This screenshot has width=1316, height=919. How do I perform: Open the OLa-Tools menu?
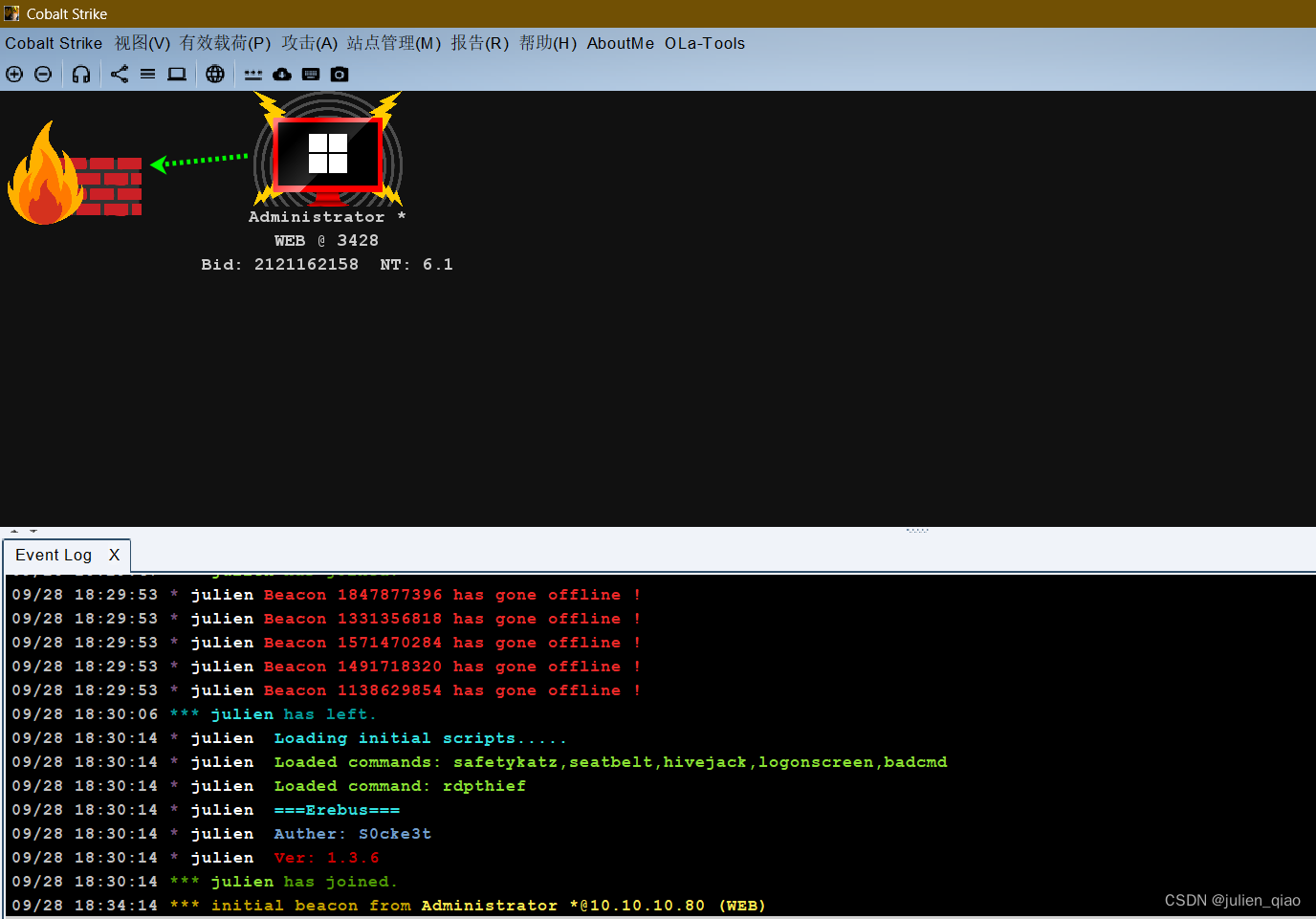[705, 43]
